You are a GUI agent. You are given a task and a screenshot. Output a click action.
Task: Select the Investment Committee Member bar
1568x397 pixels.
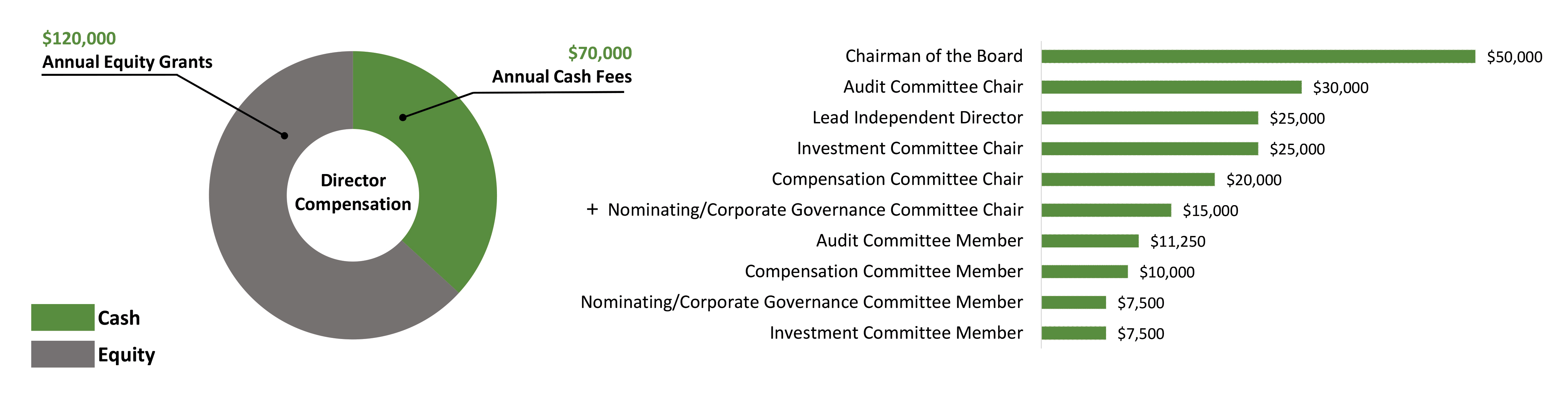click(1073, 333)
